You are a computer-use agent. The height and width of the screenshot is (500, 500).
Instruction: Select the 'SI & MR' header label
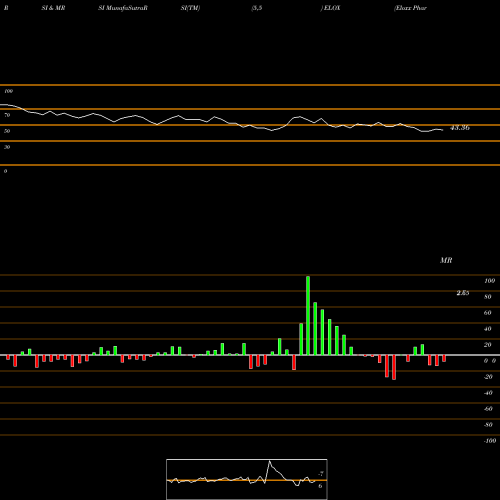point(53,8)
